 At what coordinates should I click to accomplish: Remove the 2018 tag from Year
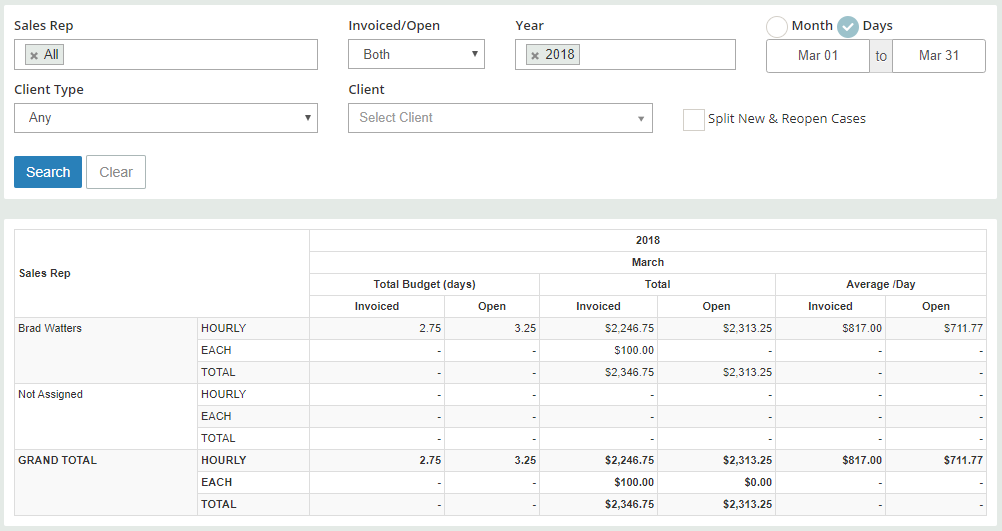point(535,56)
